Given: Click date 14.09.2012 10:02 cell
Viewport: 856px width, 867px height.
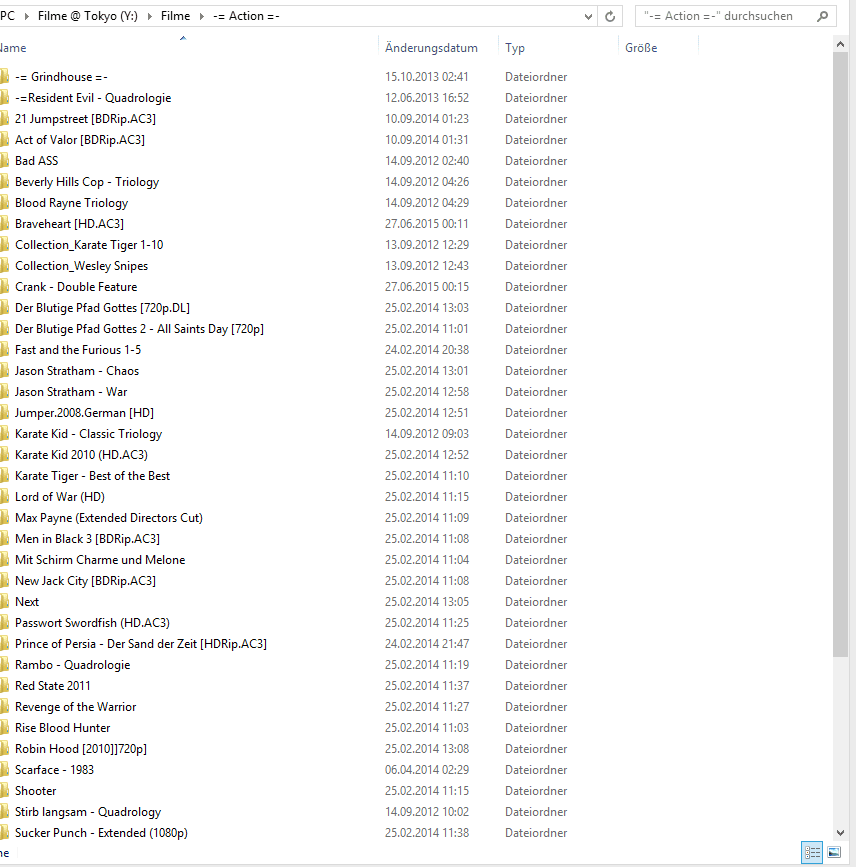Looking at the screenshot, I should (427, 812).
